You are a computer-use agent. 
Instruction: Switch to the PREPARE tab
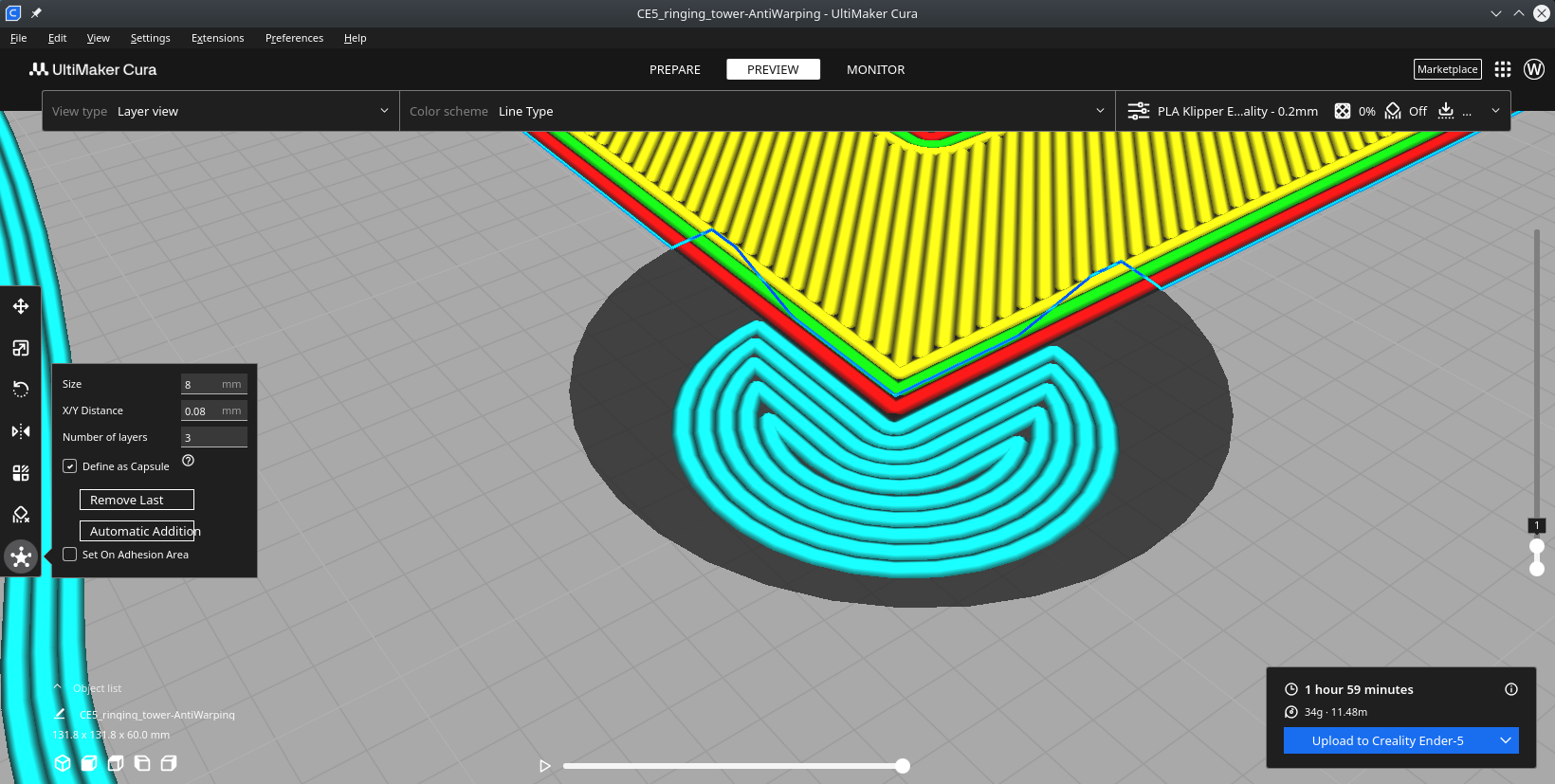[x=674, y=69]
